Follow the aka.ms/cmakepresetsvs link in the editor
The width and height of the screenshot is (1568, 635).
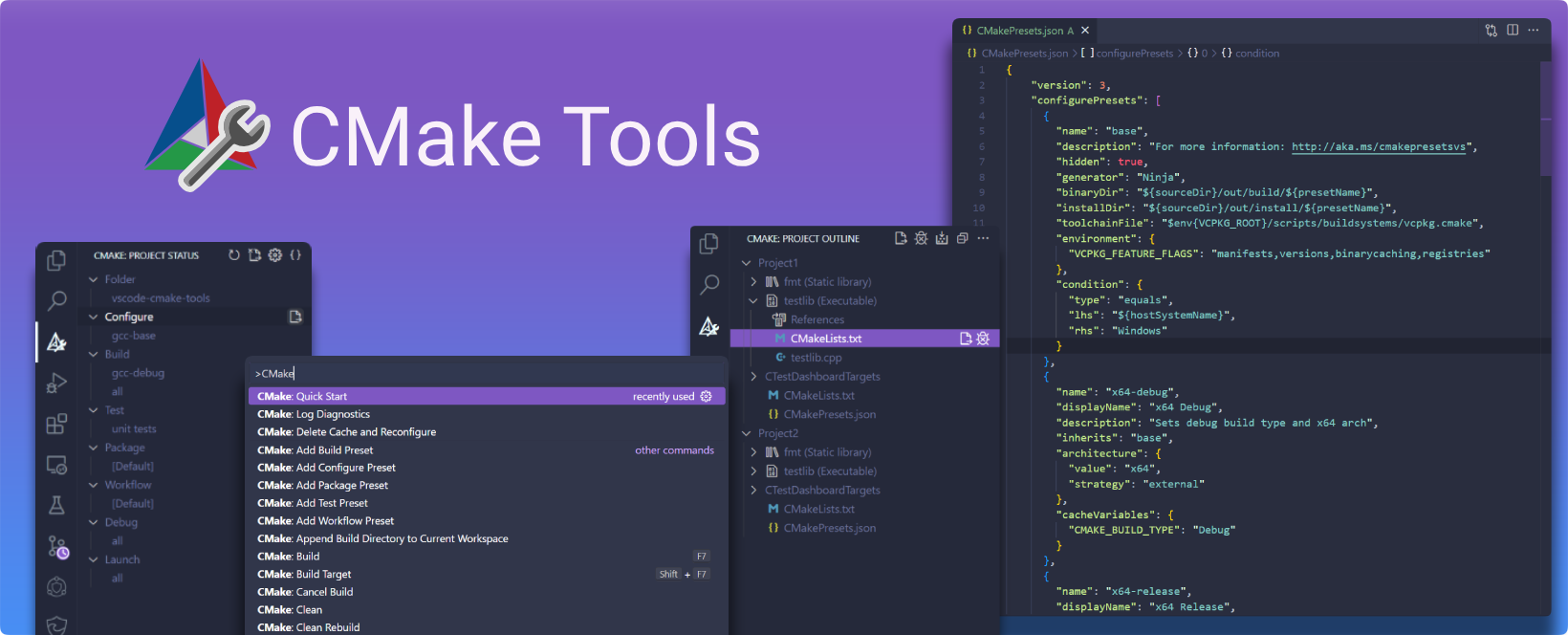(1378, 146)
